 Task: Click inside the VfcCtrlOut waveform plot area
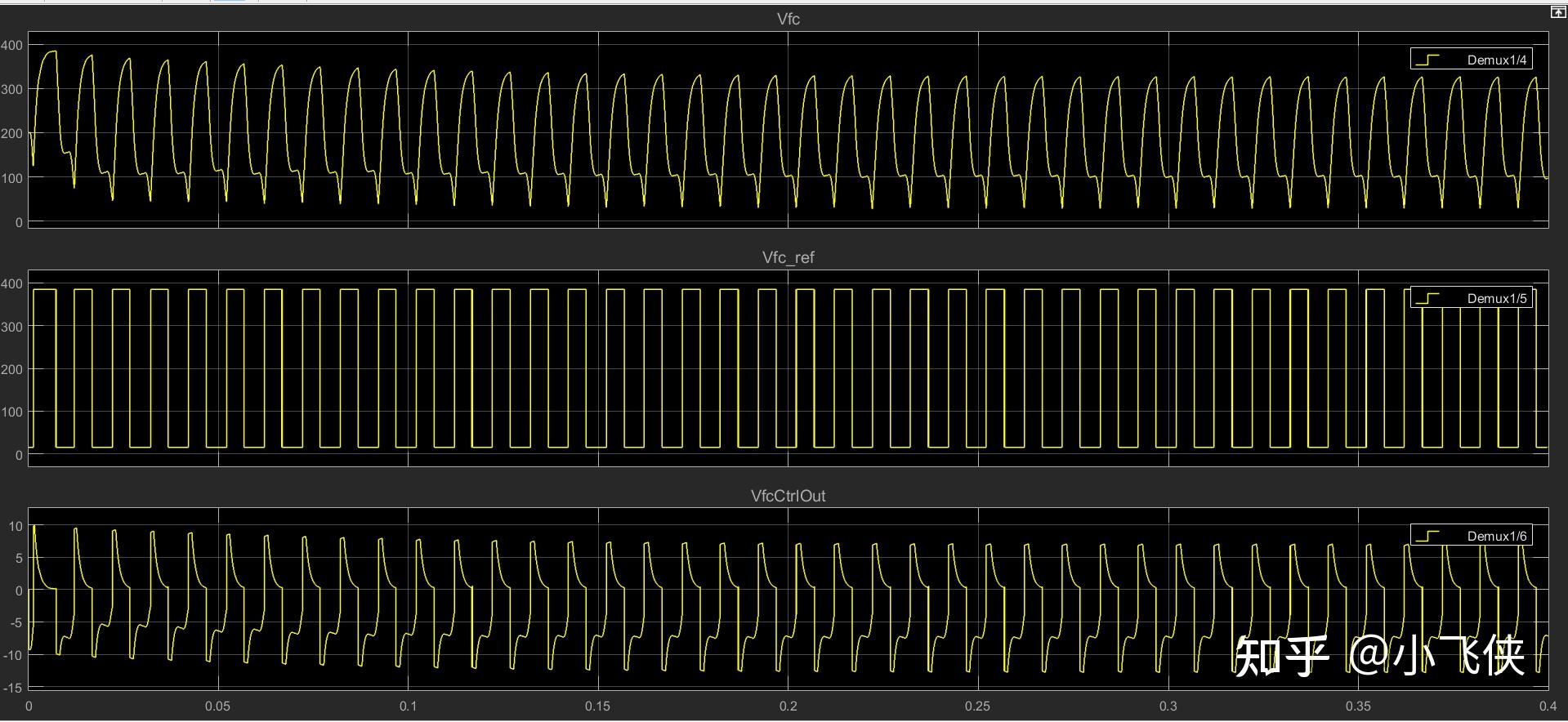point(788,600)
